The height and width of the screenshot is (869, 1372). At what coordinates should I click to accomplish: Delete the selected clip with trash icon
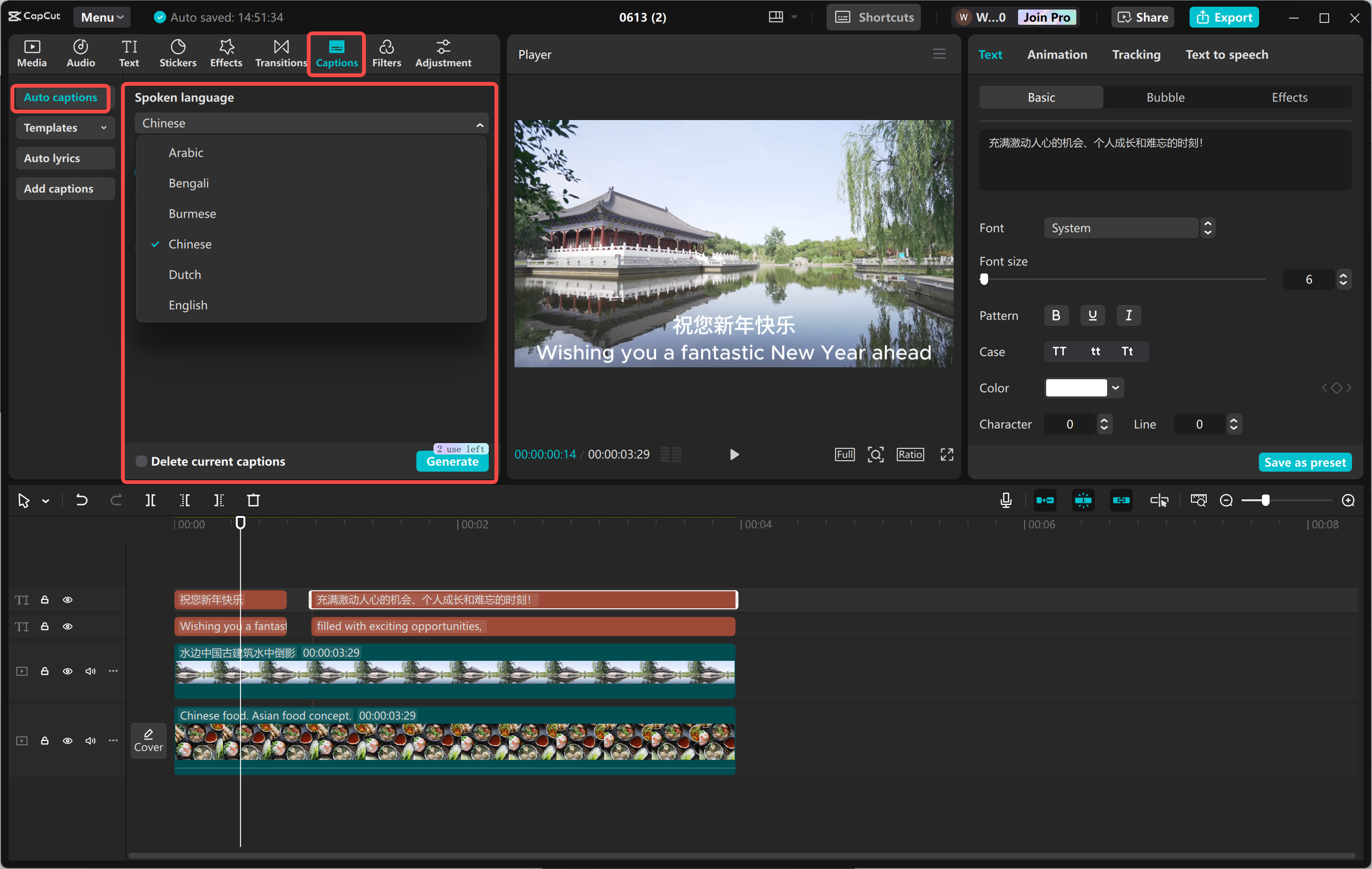pos(253,500)
